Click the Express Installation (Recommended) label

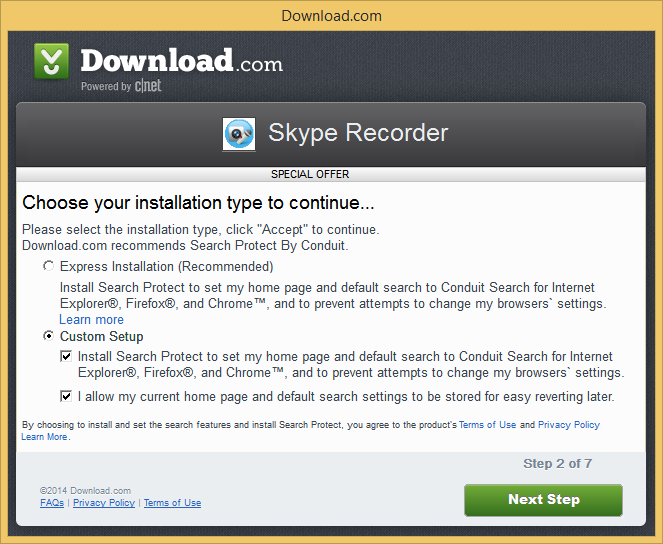[x=167, y=266]
